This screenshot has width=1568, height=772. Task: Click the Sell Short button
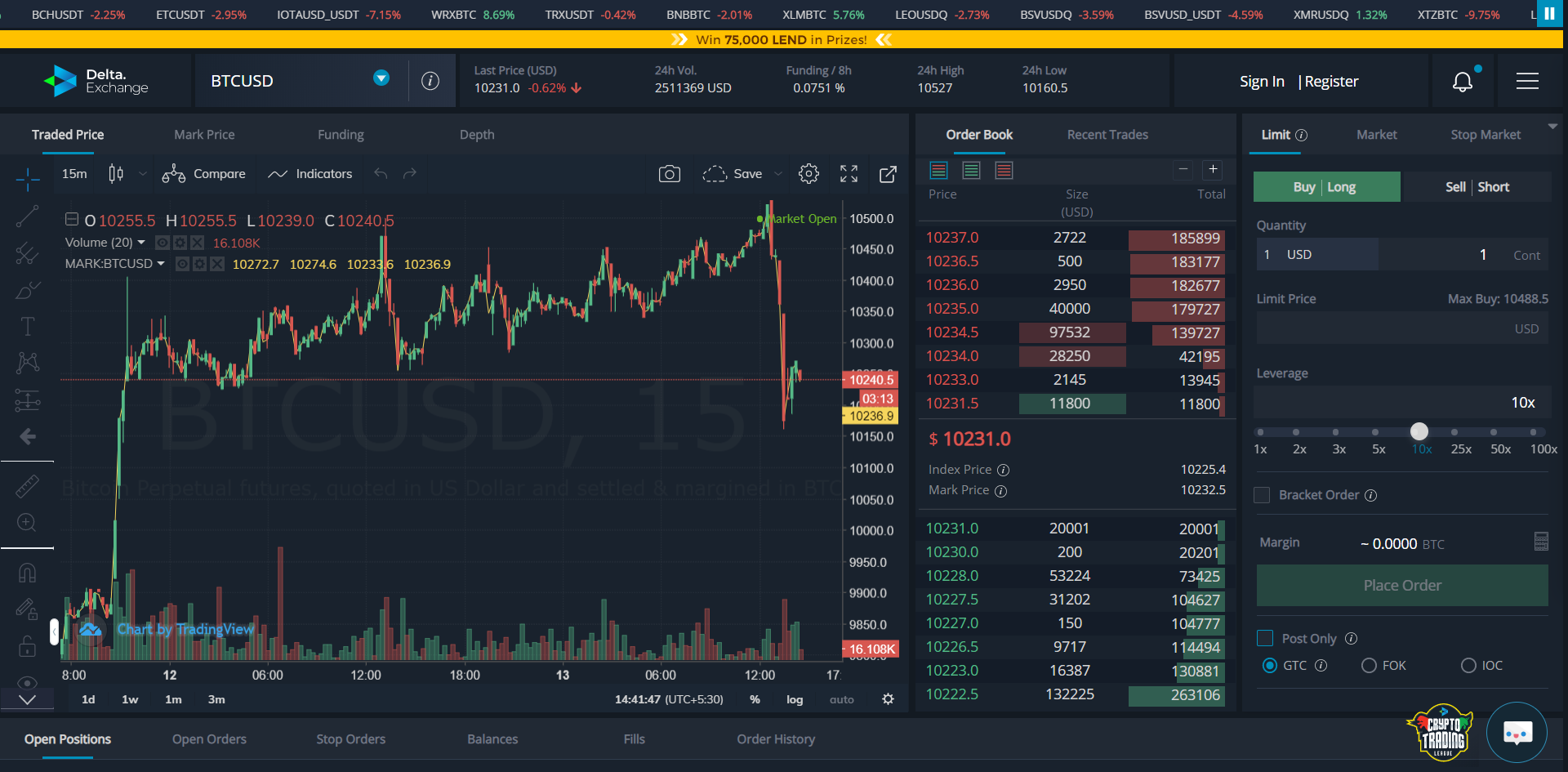(x=1477, y=187)
